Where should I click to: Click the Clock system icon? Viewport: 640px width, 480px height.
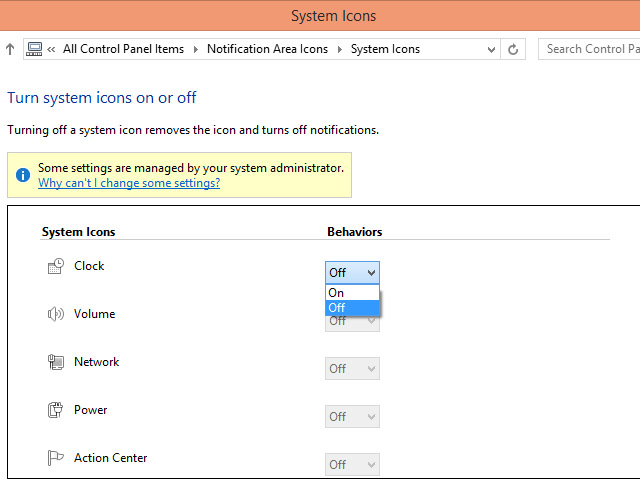click(x=56, y=266)
